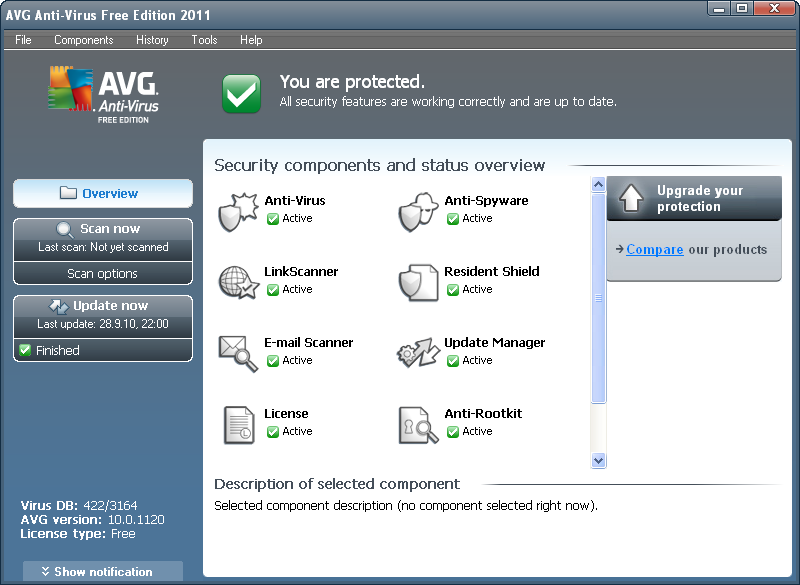Viewport: 800px width, 585px height.
Task: Start a scan with Scan now
Action: coord(103,239)
